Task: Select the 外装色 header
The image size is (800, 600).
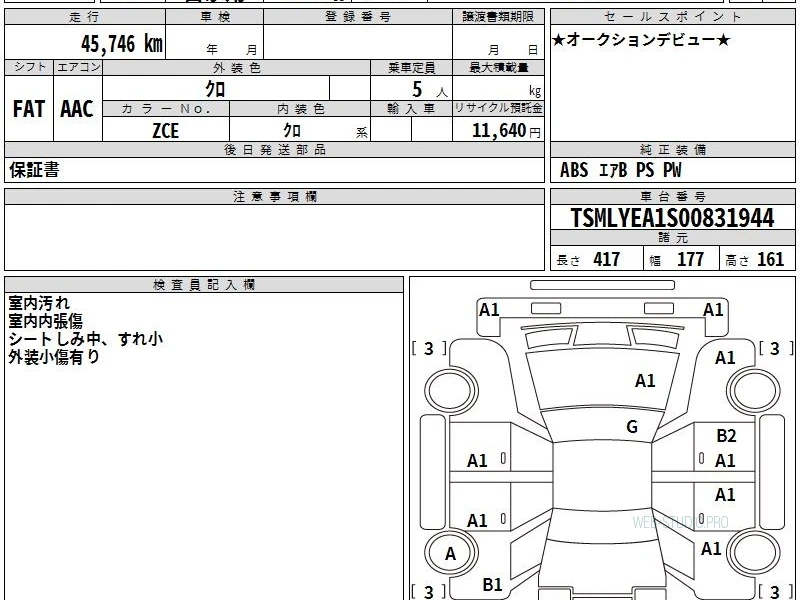Action: click(236, 67)
